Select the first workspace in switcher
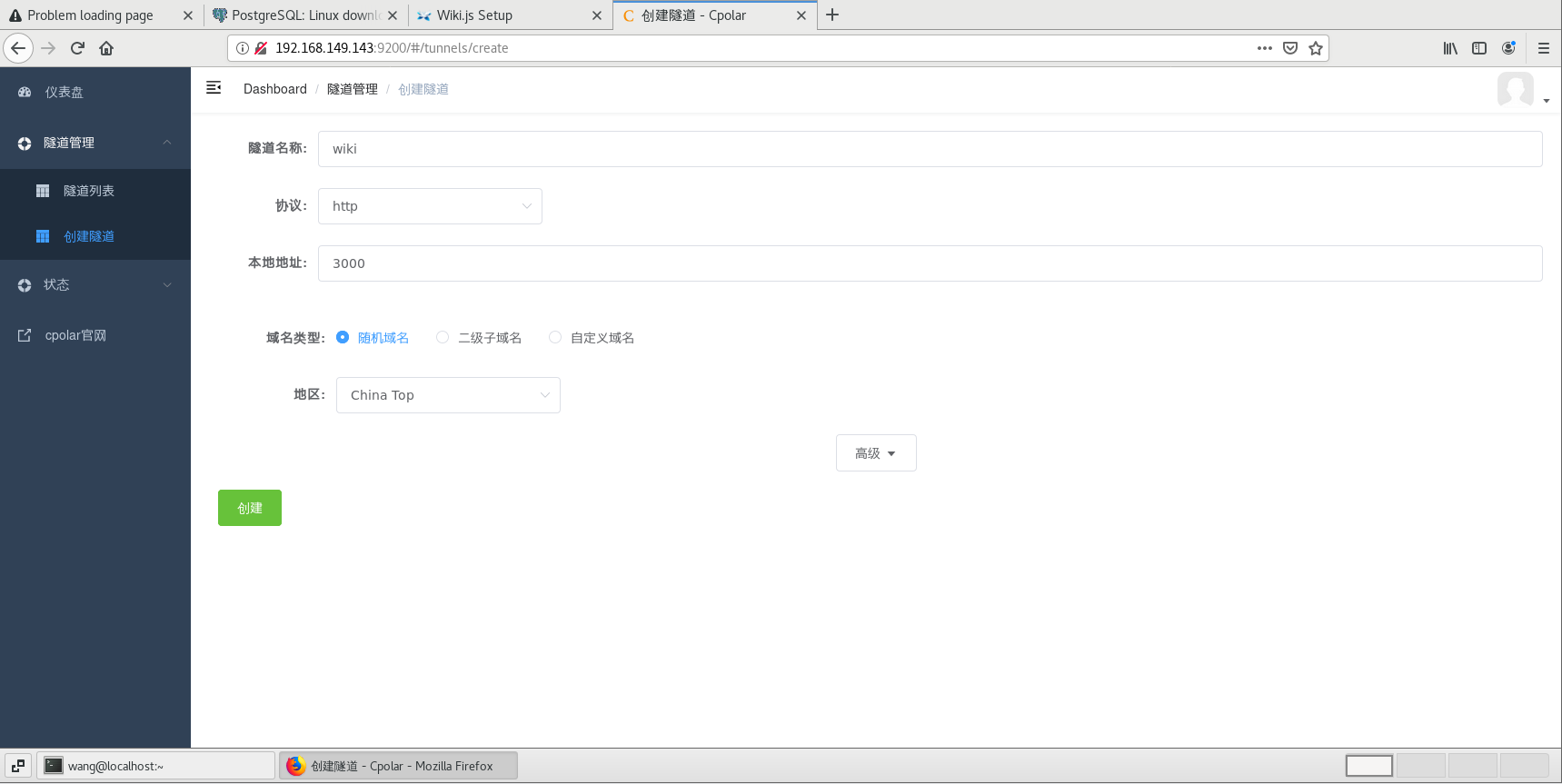The image size is (1562, 784). pyautogui.click(x=1369, y=766)
